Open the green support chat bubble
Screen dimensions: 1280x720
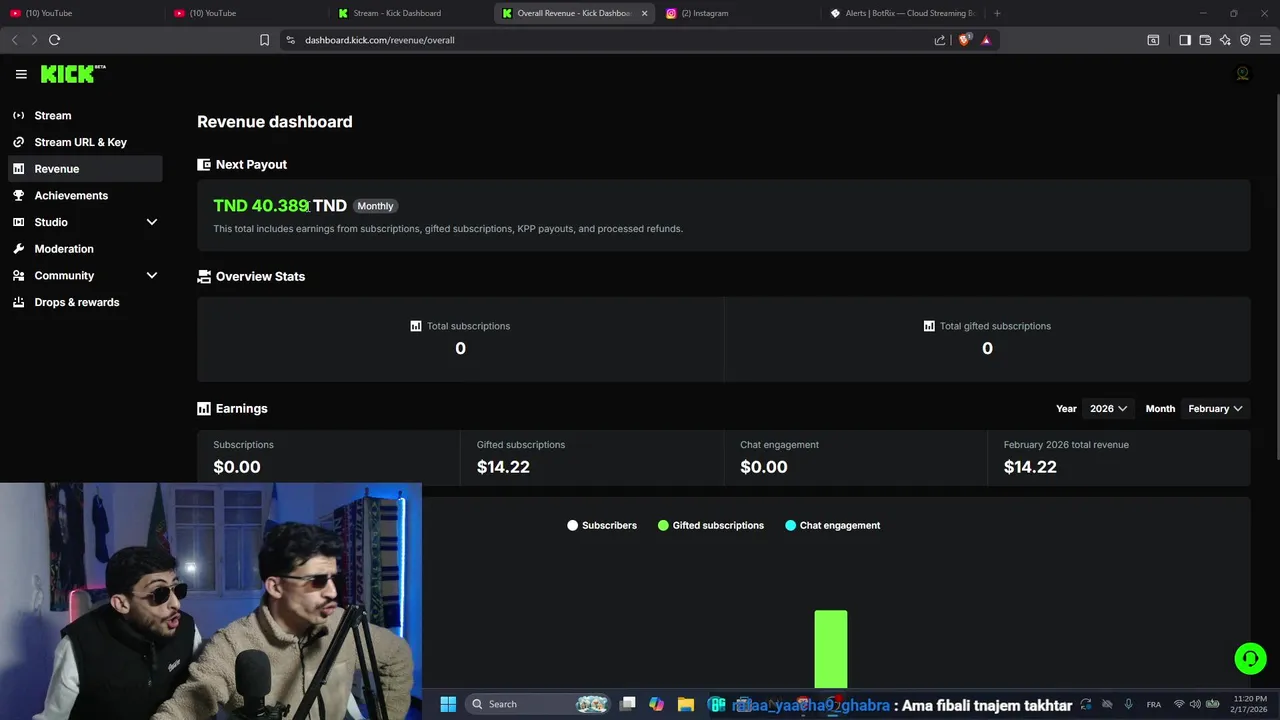coord(1250,658)
